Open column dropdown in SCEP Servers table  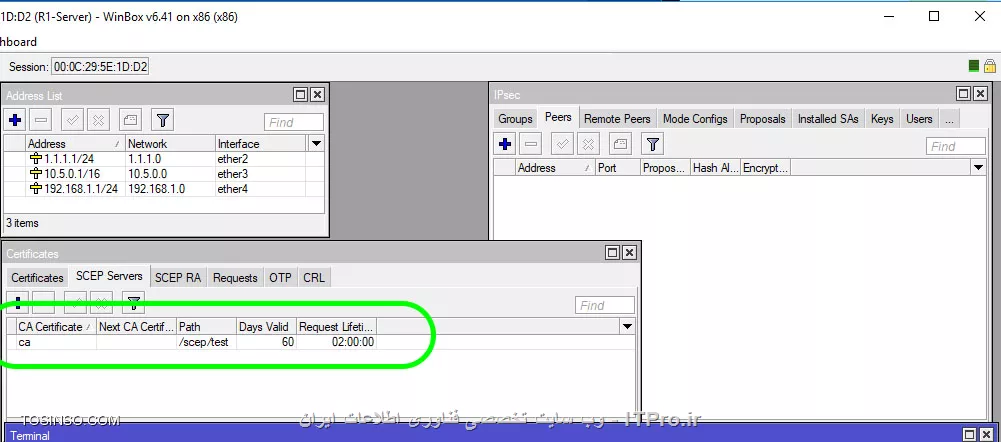pos(628,326)
